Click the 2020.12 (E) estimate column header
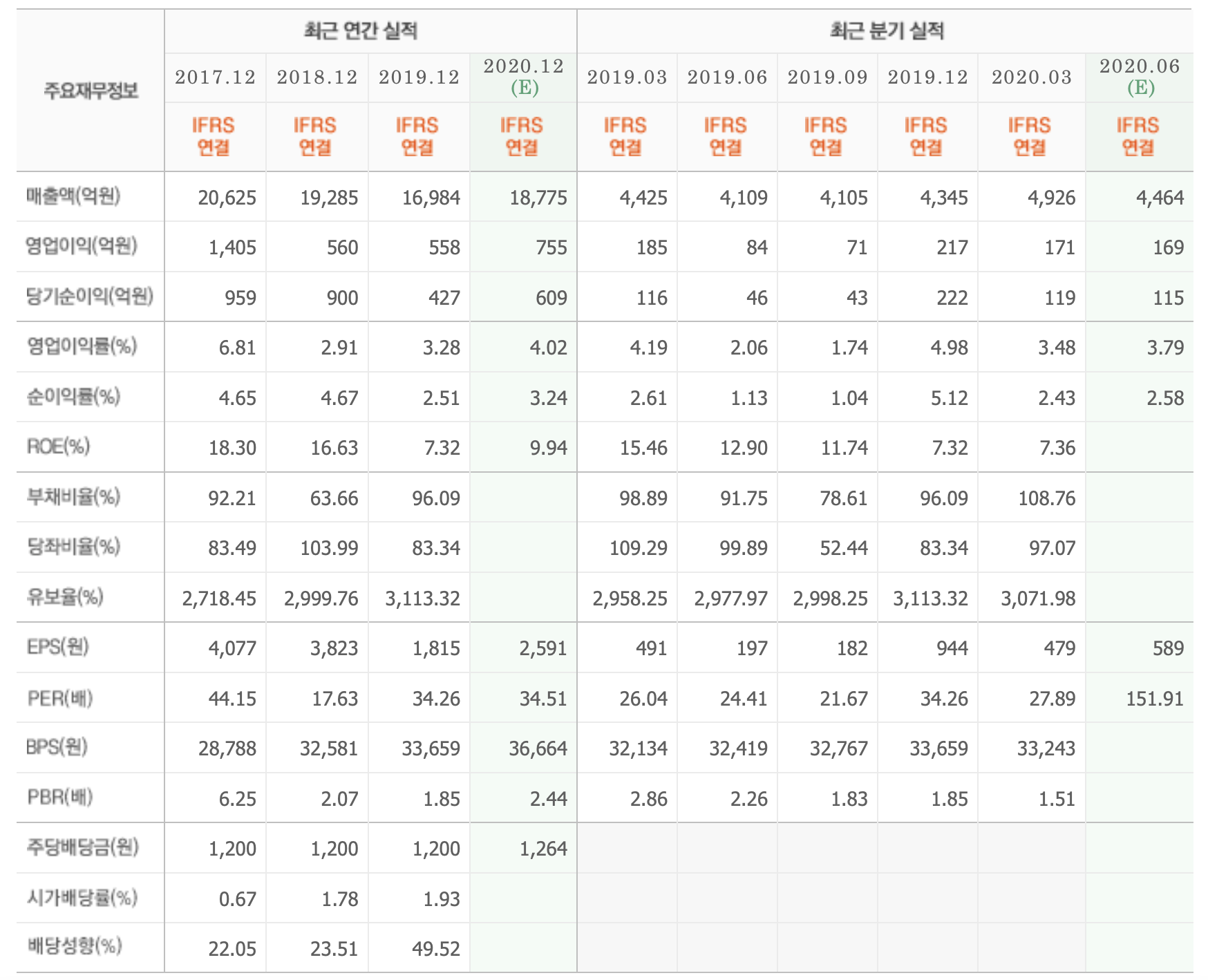1208x980 pixels. pyautogui.click(x=524, y=77)
